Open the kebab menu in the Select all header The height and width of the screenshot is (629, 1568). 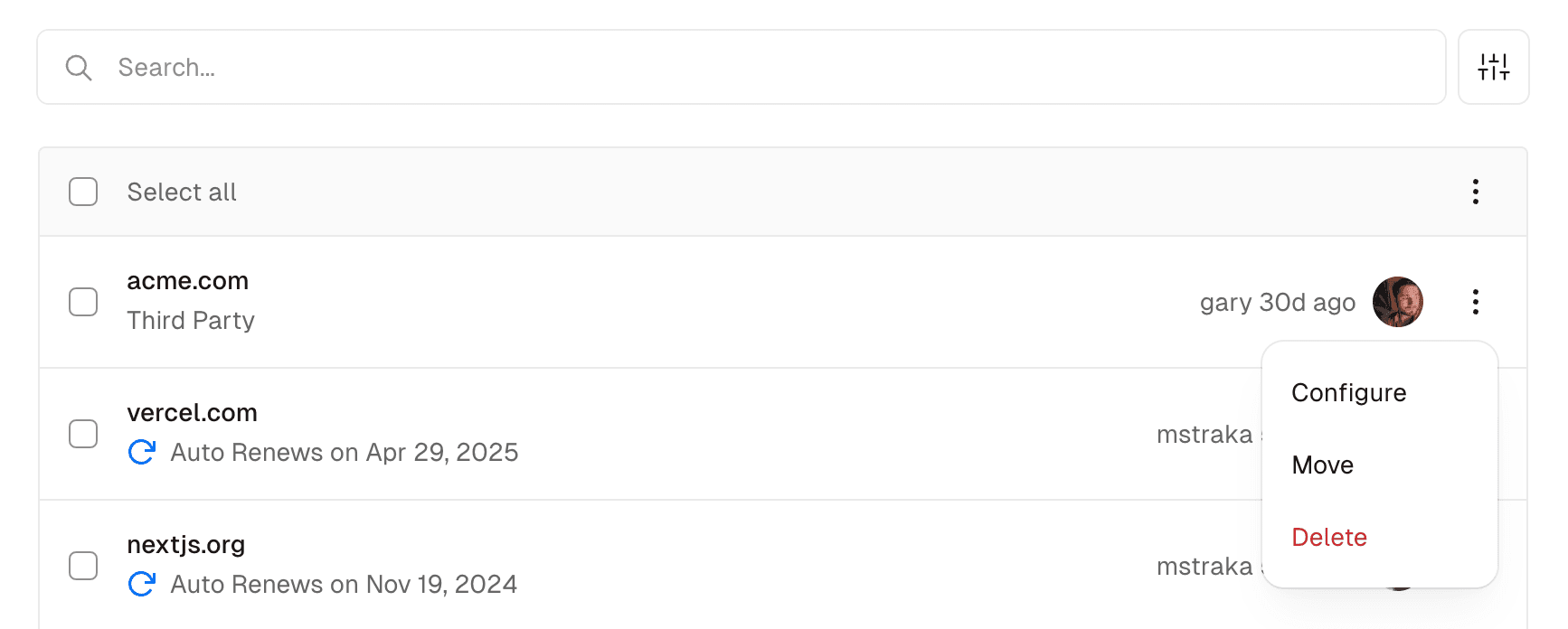coord(1475,192)
